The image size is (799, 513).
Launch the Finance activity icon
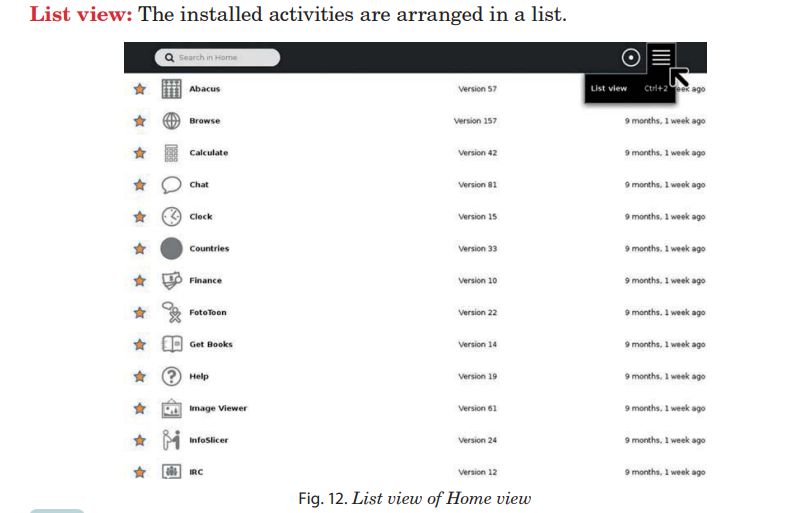click(171, 280)
